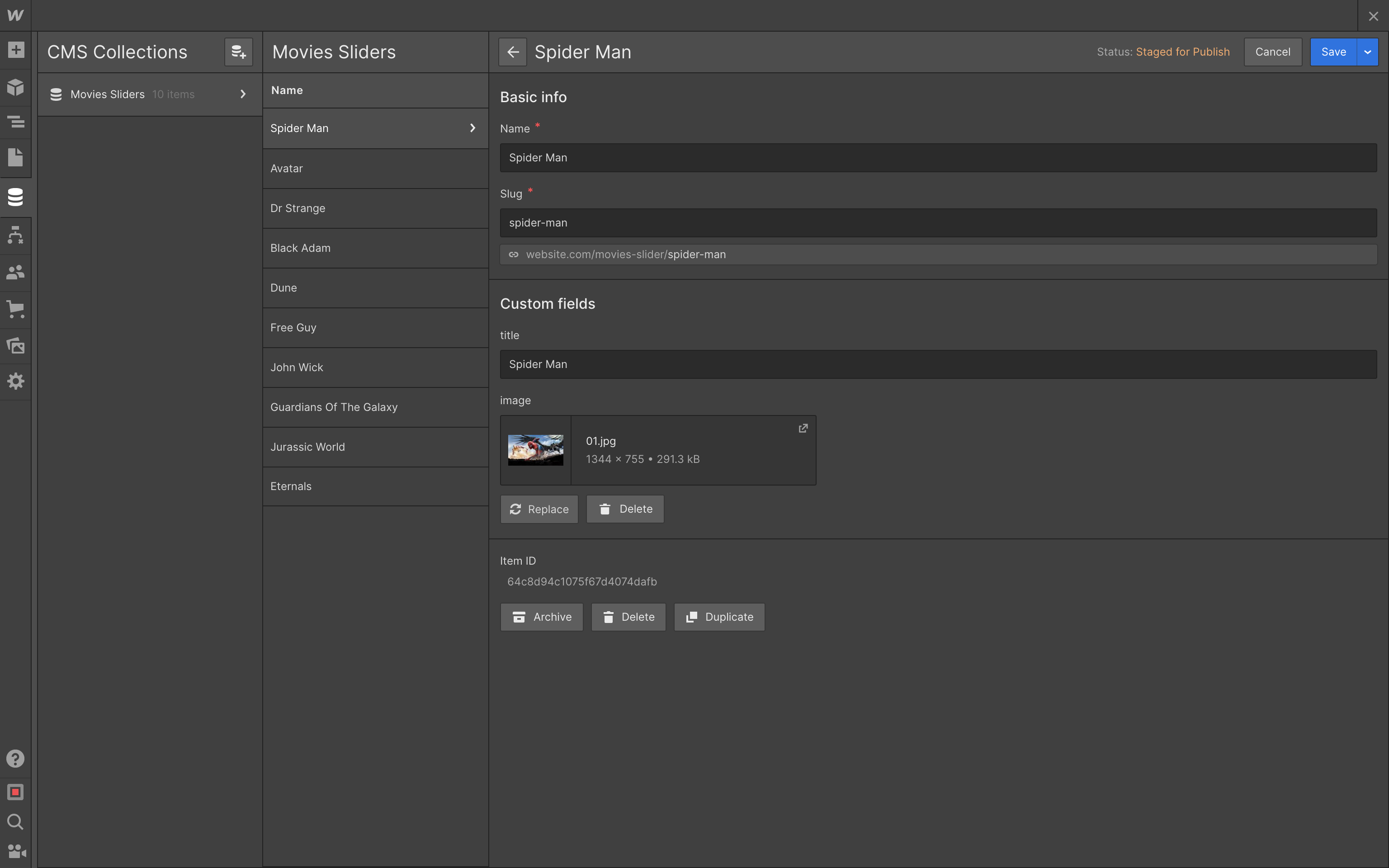Open the Settings gear panel

coord(15,381)
